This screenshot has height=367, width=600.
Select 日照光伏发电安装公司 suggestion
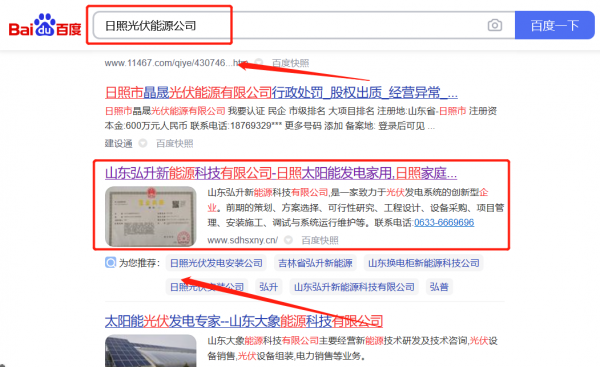click(216, 263)
